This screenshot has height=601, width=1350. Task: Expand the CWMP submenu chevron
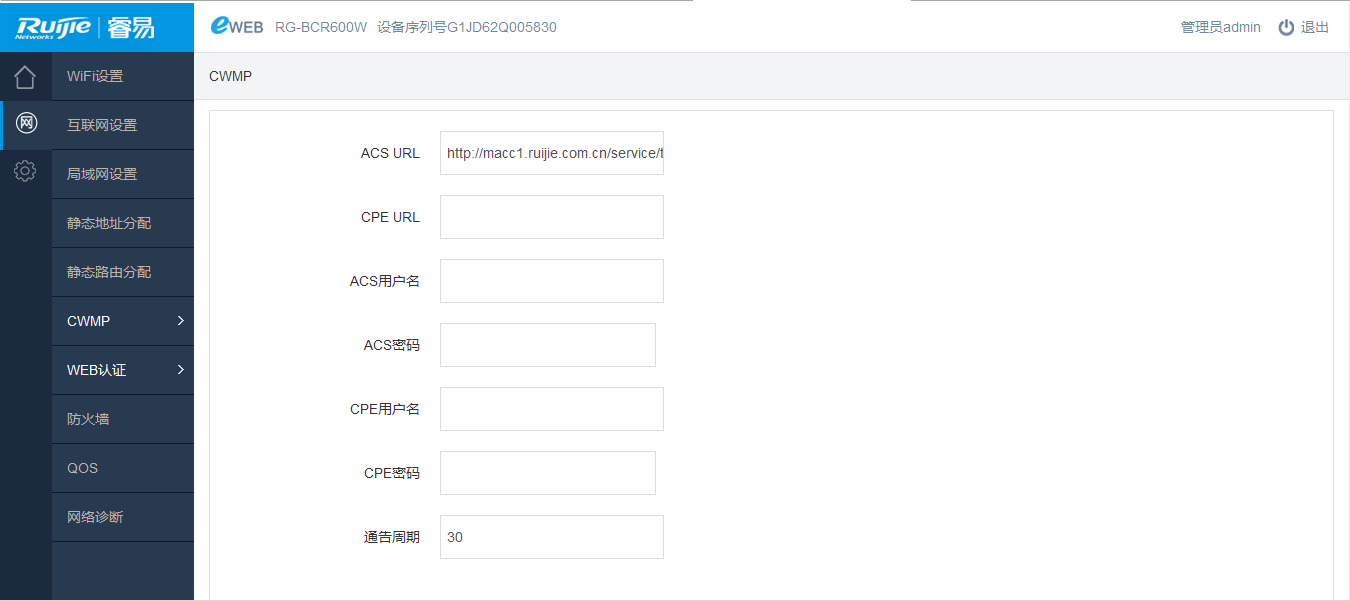(x=180, y=321)
